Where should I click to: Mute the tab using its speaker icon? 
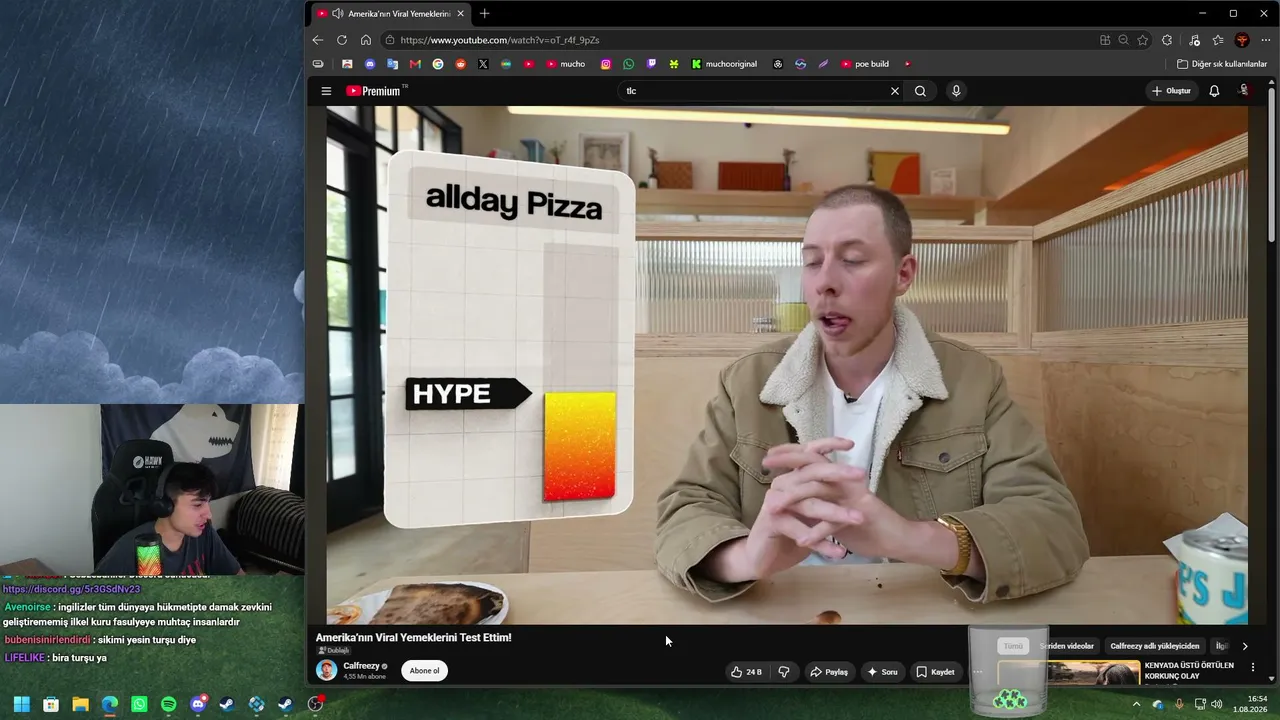coord(338,13)
